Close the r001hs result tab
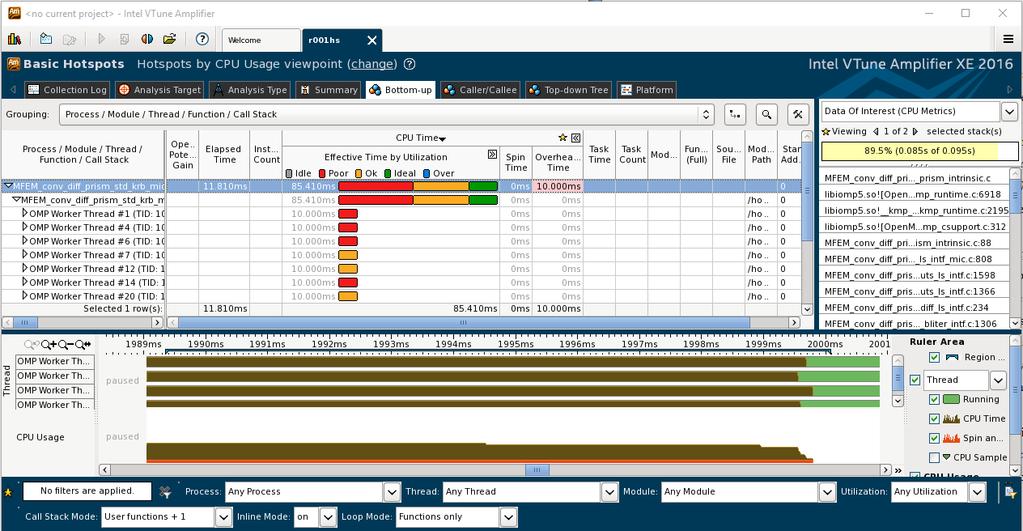Viewport: 1023px width, 531px height. [x=372, y=40]
